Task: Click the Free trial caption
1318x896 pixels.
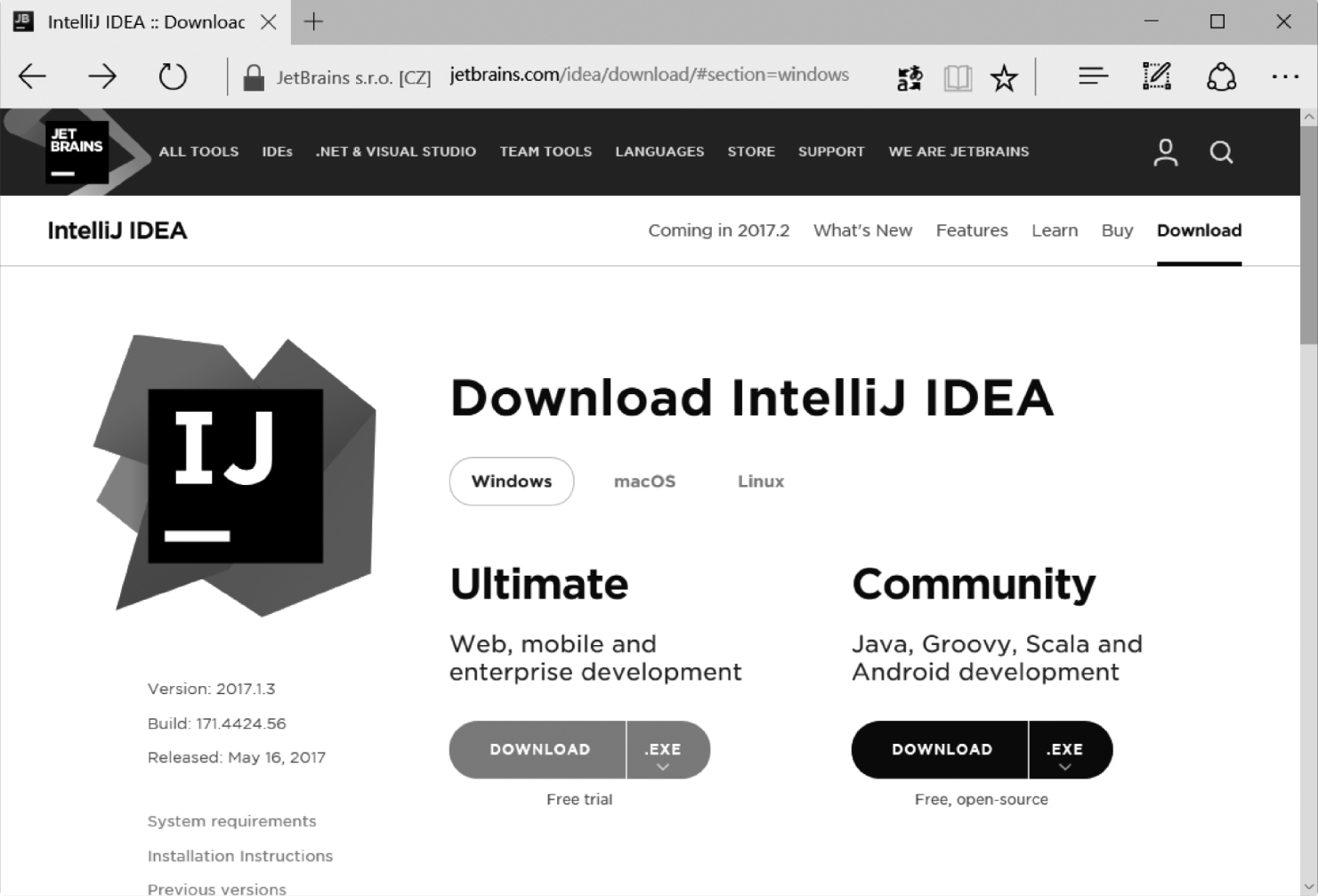Action: click(579, 799)
